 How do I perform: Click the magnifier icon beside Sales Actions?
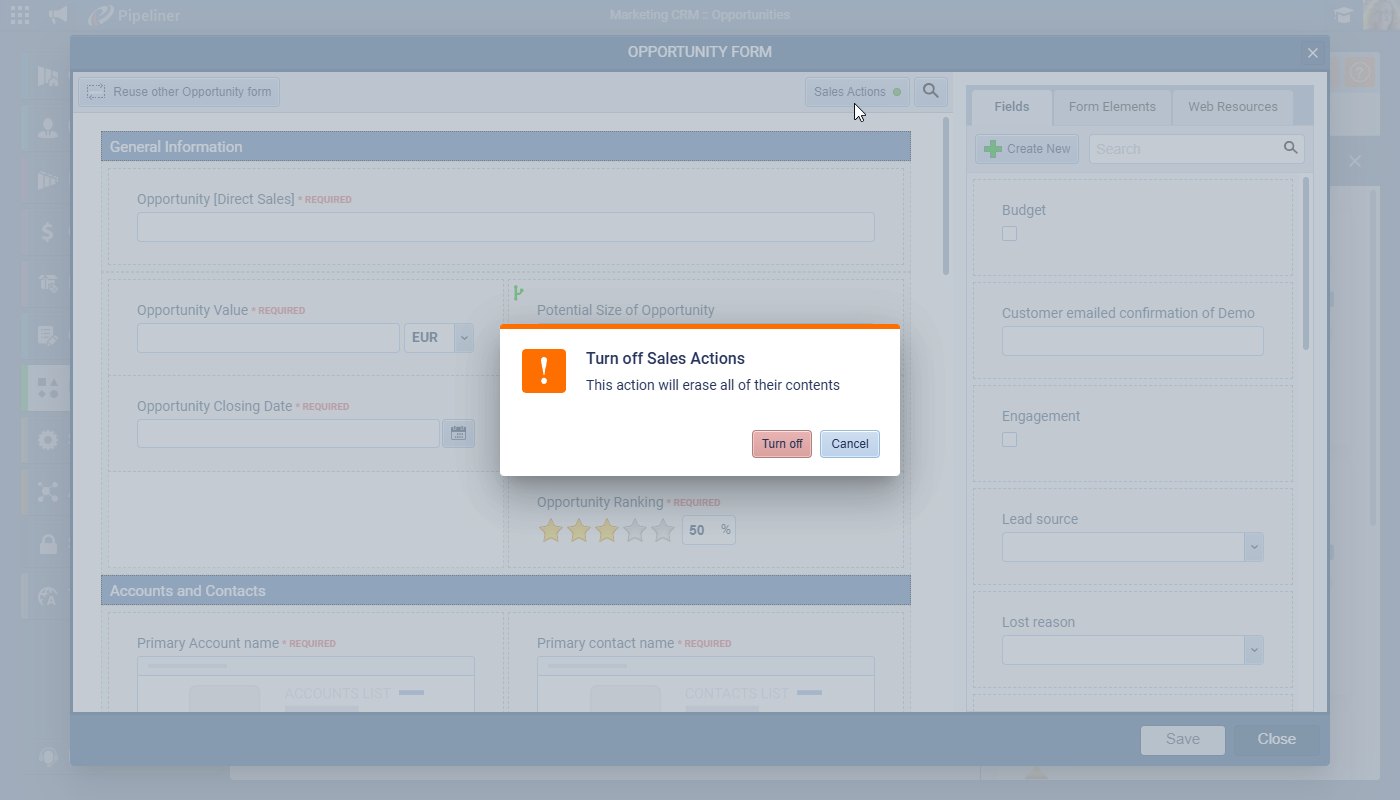pyautogui.click(x=930, y=92)
